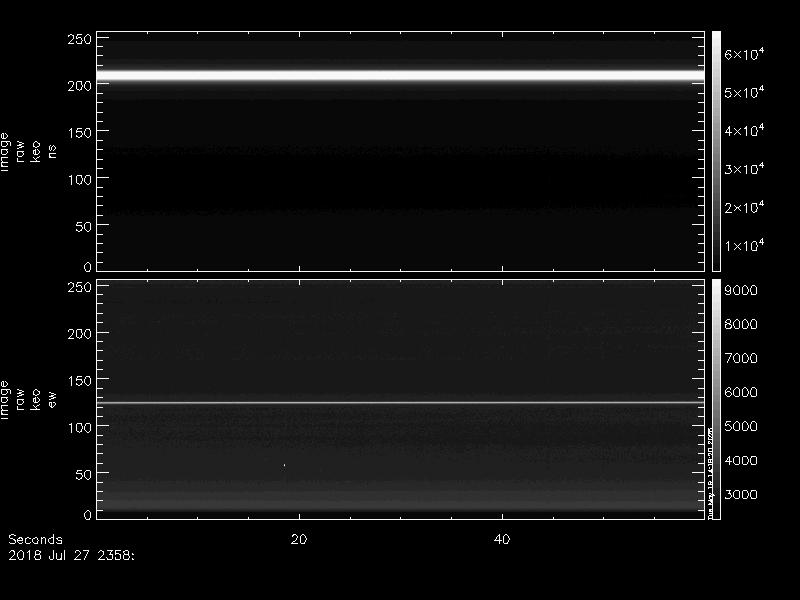Click the rotated timestamp beside bottom colorbar

coord(710,471)
